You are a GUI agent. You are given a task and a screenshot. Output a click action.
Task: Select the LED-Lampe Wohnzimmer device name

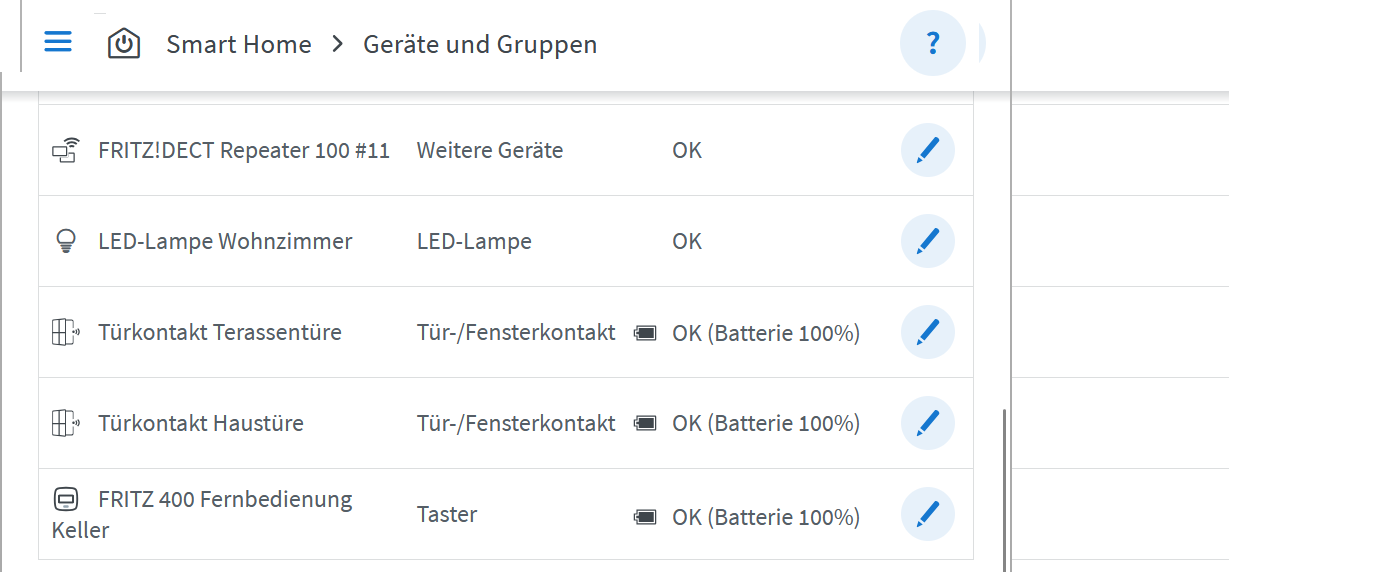point(225,241)
